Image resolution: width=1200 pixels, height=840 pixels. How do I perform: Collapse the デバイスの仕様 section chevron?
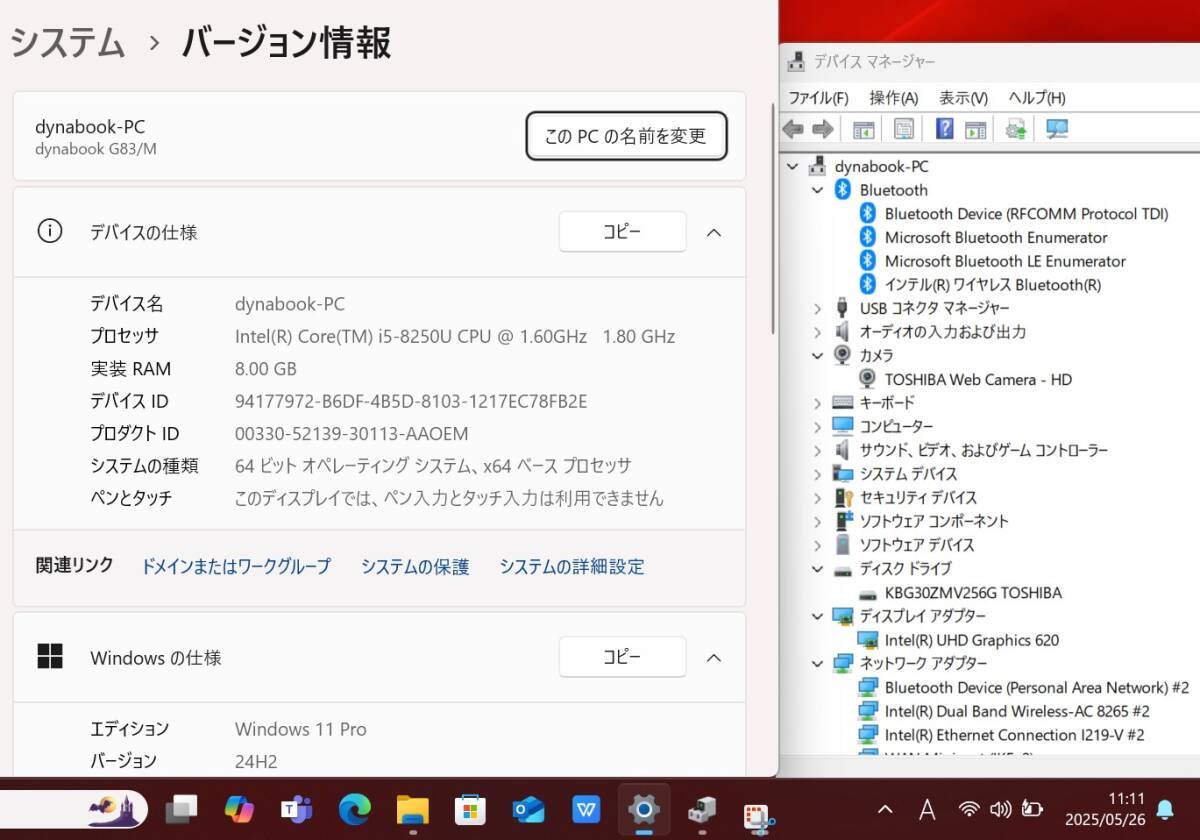pyautogui.click(x=713, y=232)
